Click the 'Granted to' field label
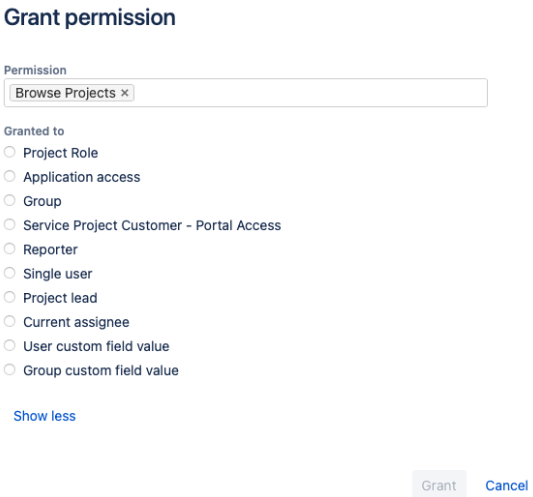The image size is (533, 497). [34, 131]
